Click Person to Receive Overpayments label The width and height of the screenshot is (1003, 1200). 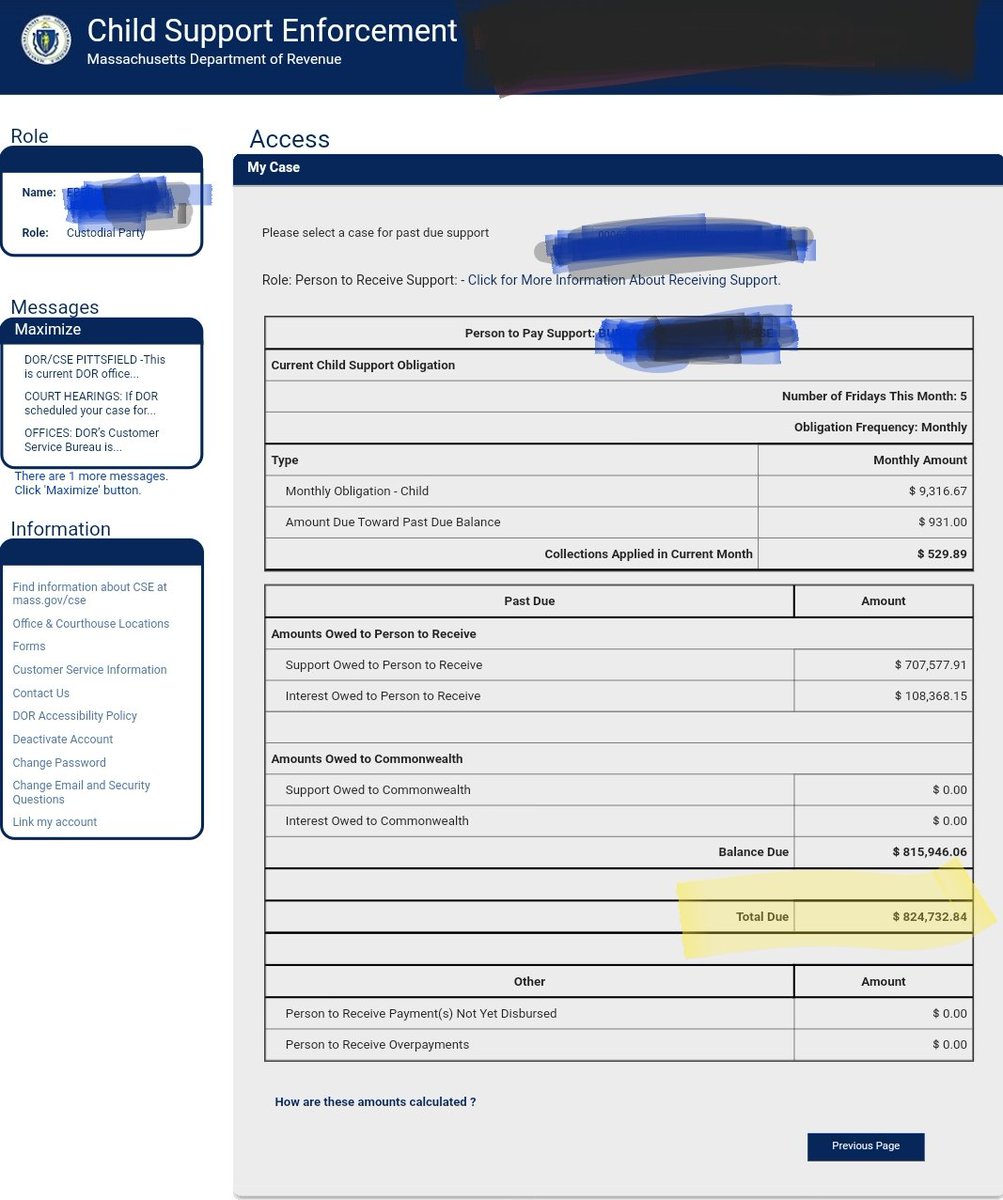click(377, 1045)
